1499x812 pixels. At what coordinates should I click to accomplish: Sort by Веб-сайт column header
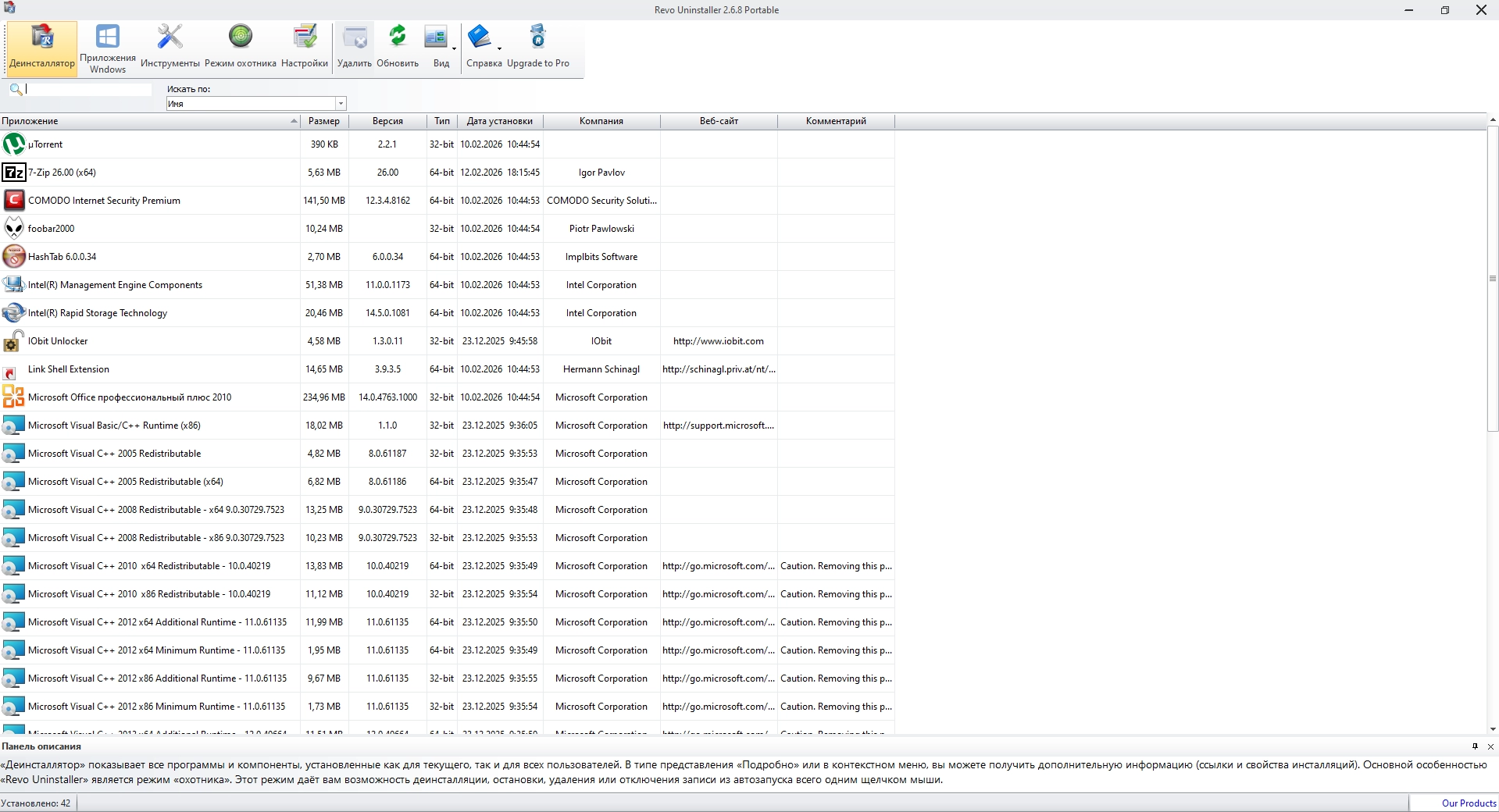pyautogui.click(x=719, y=121)
